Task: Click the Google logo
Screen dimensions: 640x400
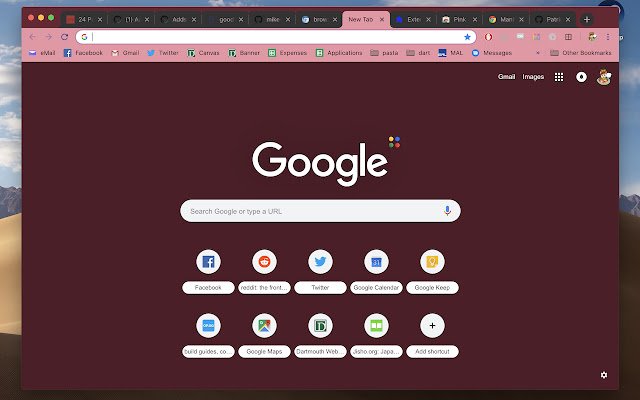Action: (320, 163)
